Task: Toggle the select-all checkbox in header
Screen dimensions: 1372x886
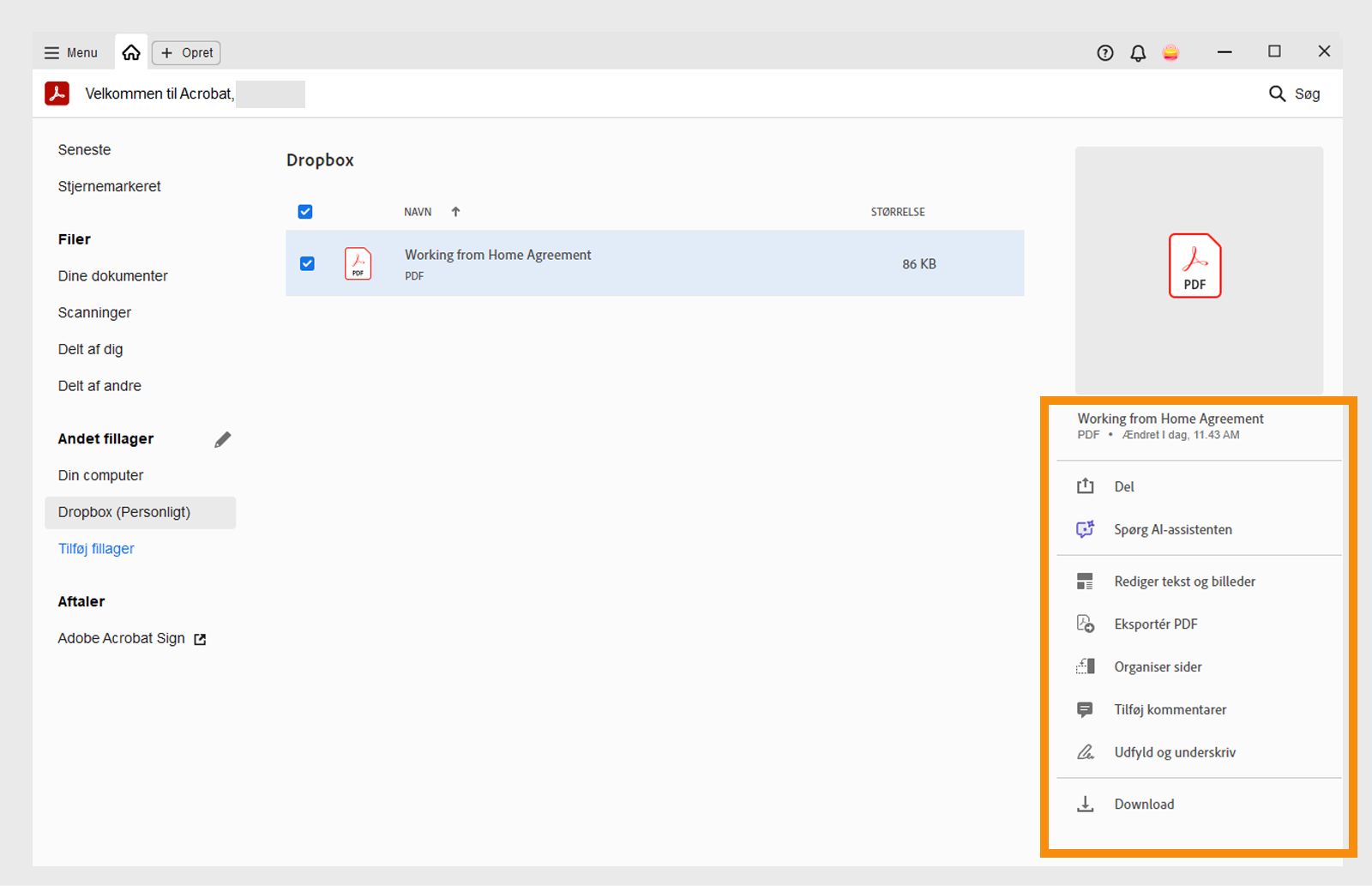Action: (x=305, y=212)
